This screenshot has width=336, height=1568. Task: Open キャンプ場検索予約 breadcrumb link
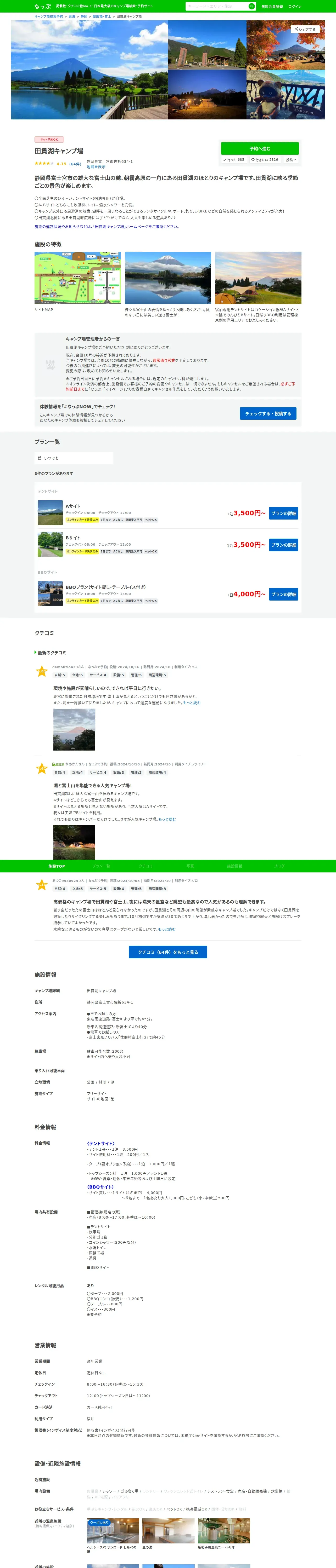click(x=49, y=16)
